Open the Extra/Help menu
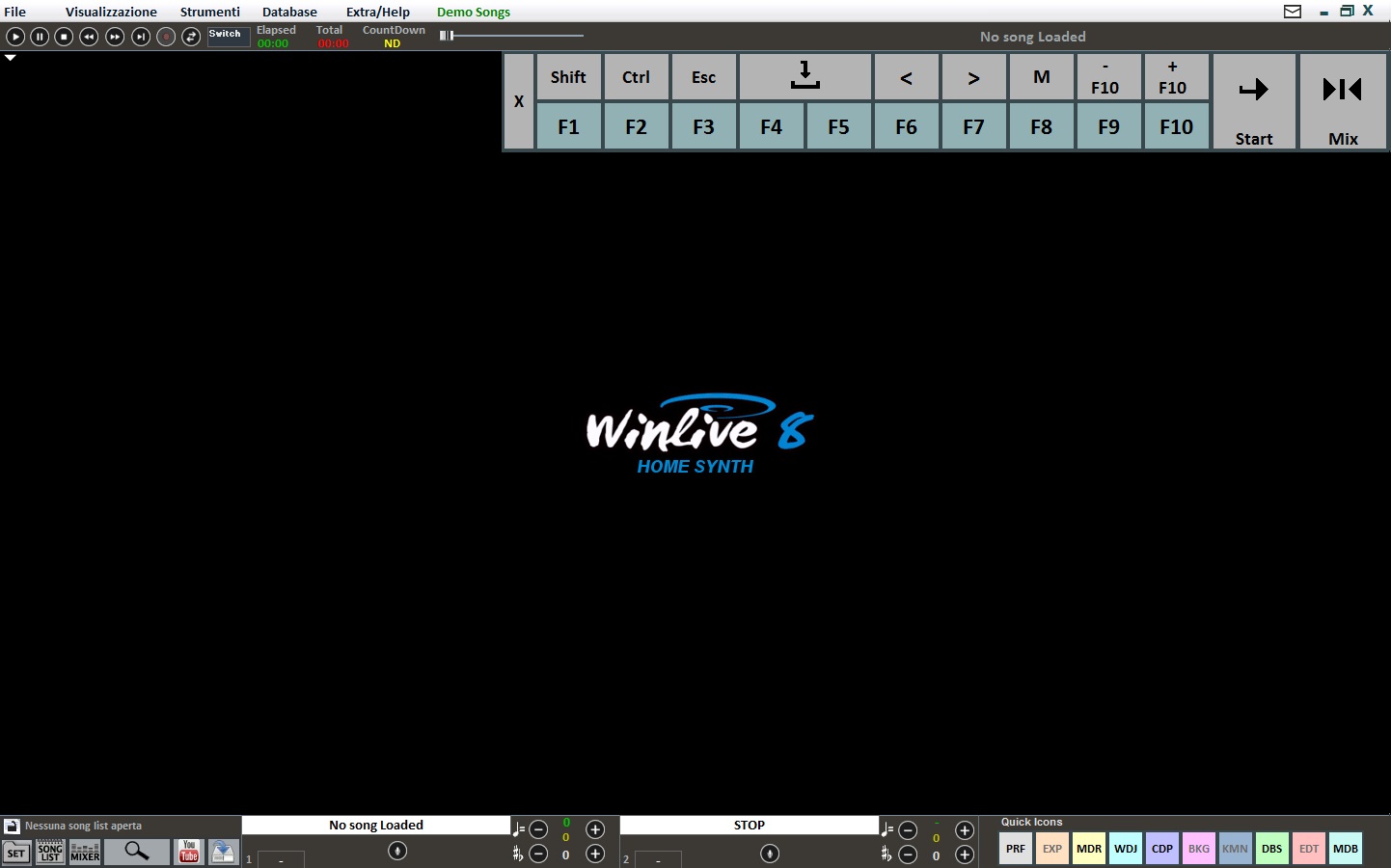1391x868 pixels. [x=378, y=12]
